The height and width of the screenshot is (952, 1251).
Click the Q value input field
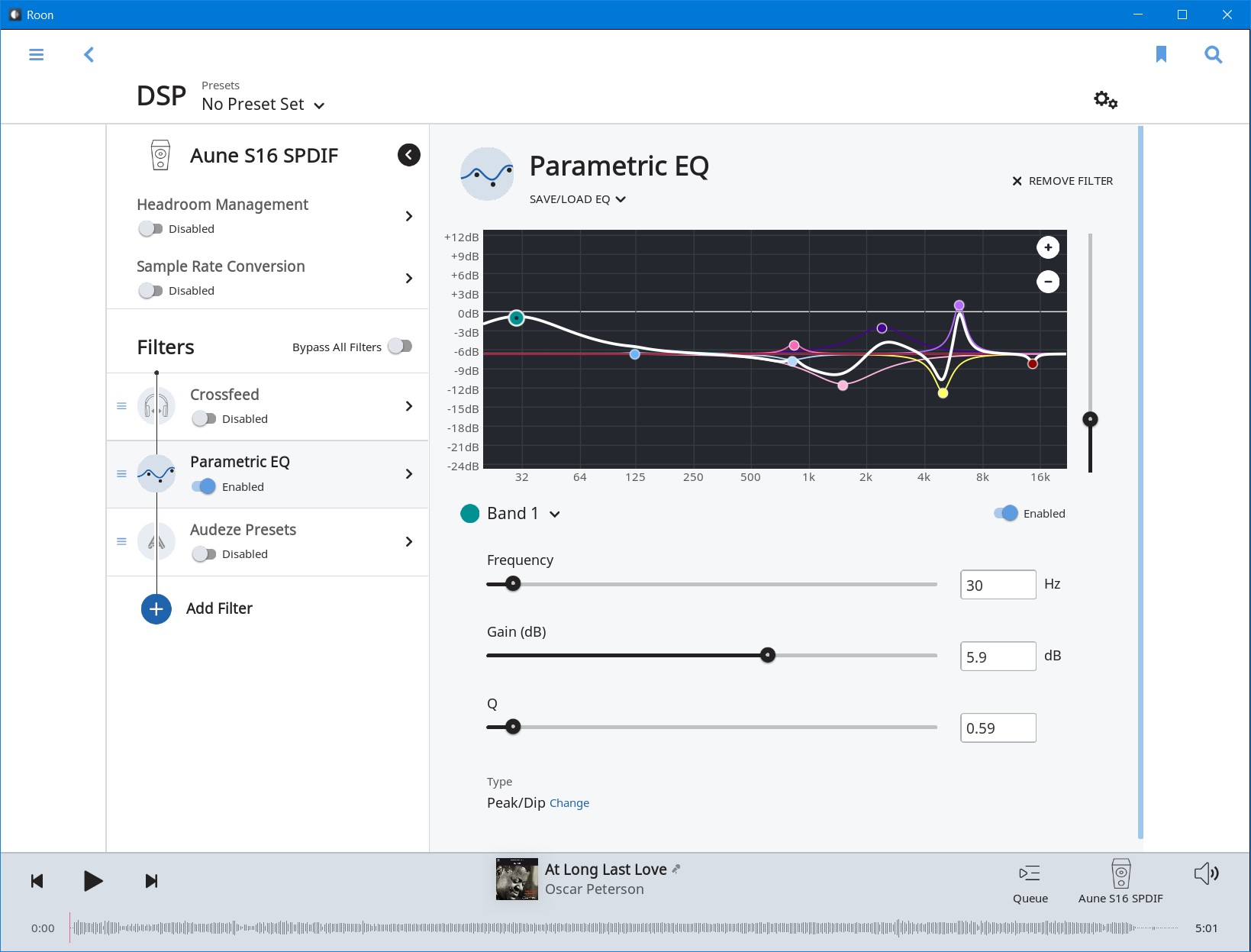[x=998, y=728]
